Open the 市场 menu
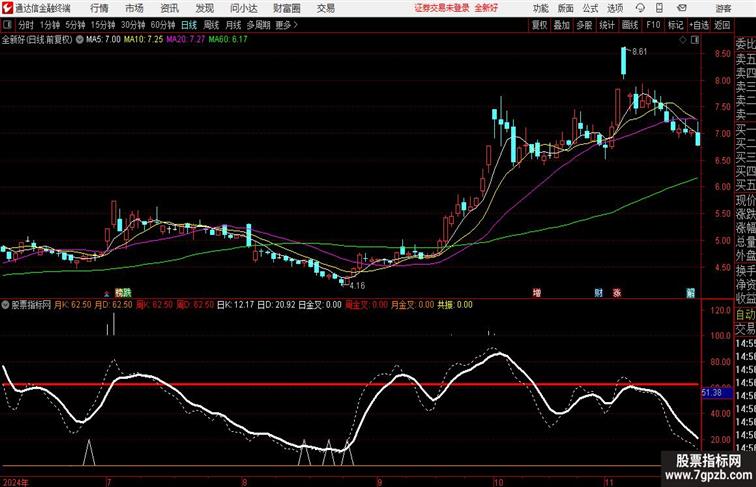The width and height of the screenshot is (756, 487). tap(135, 8)
